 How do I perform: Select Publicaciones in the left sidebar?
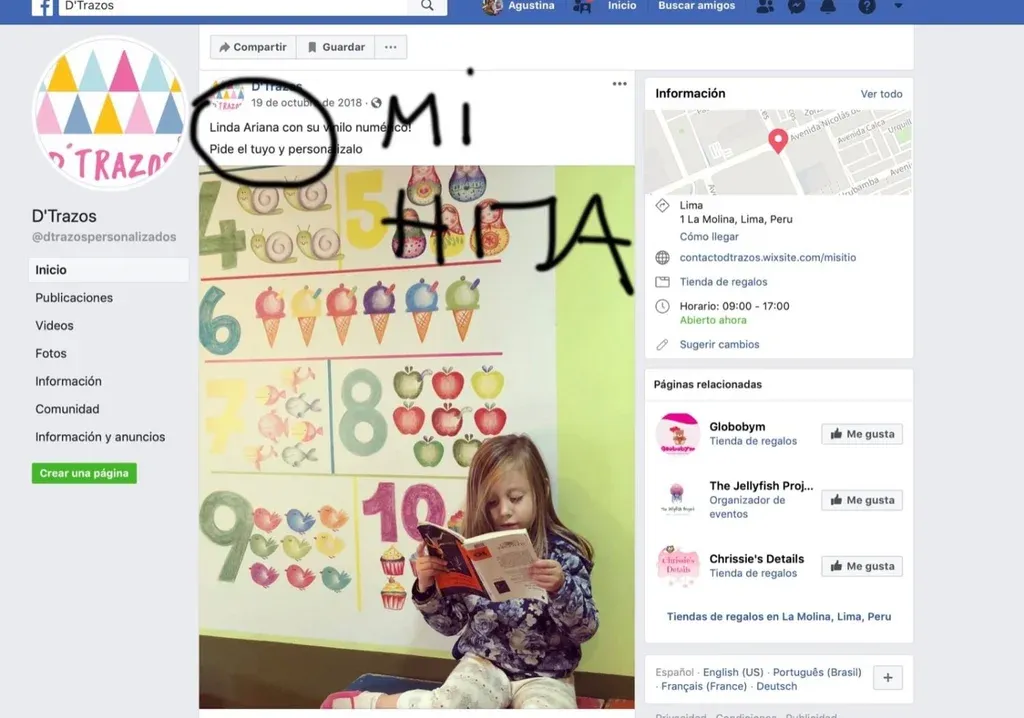pyautogui.click(x=74, y=297)
